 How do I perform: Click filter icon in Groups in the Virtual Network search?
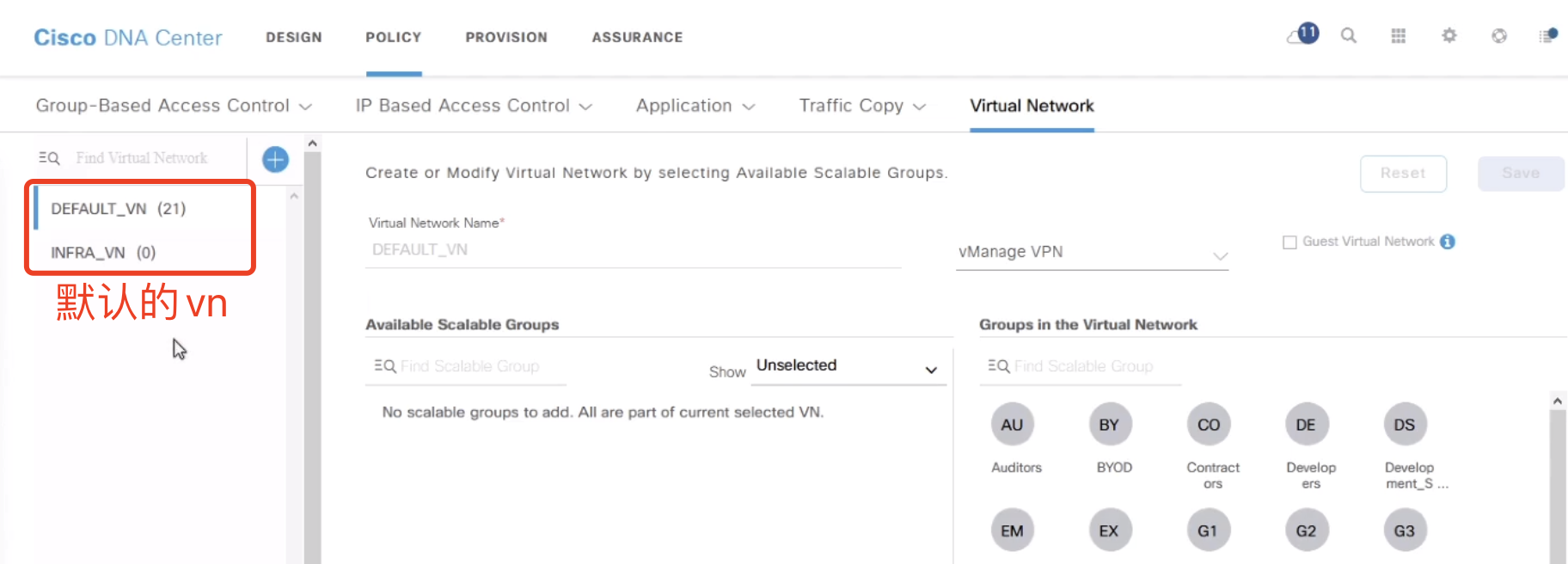coord(998,366)
